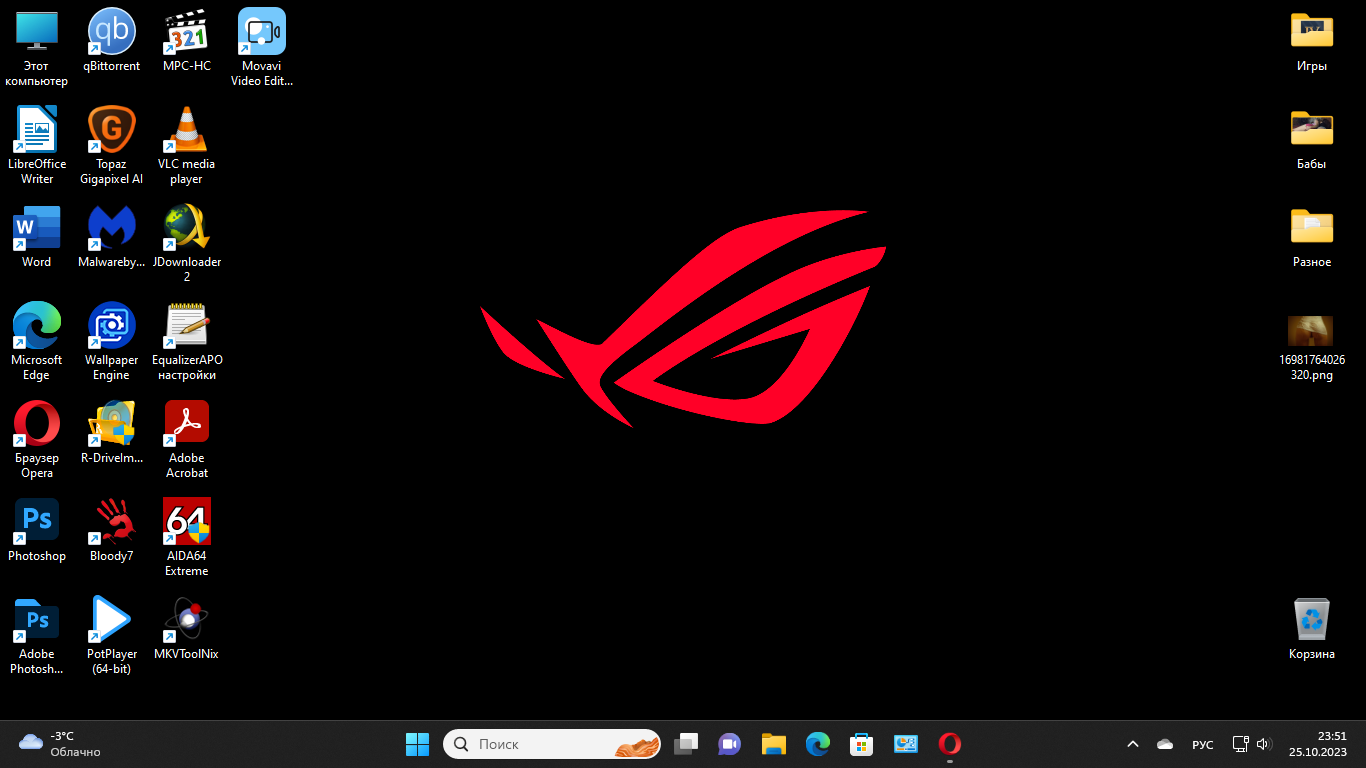Select the Adobe Photosh... desktop shortcut
The image size is (1366, 768).
tap(37, 636)
